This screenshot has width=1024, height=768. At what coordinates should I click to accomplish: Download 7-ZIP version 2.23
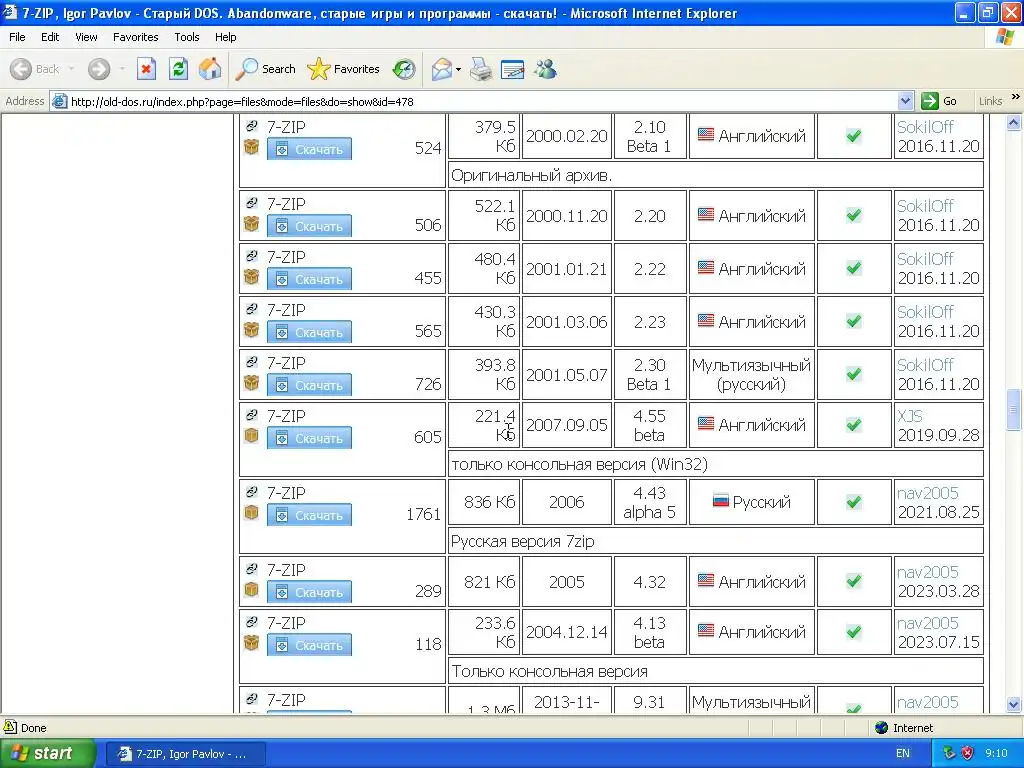309,332
